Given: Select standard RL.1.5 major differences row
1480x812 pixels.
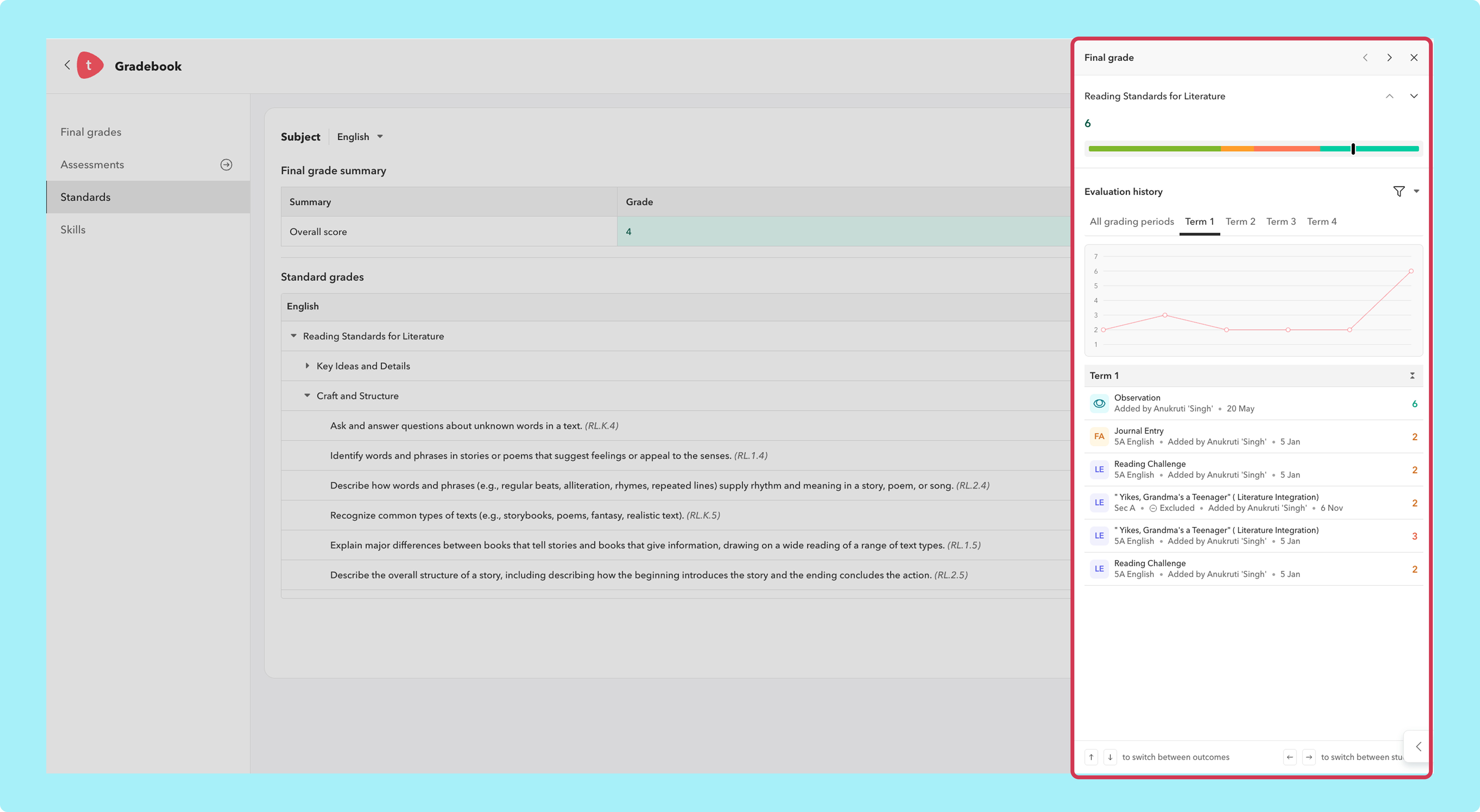Looking at the screenshot, I should [676, 545].
